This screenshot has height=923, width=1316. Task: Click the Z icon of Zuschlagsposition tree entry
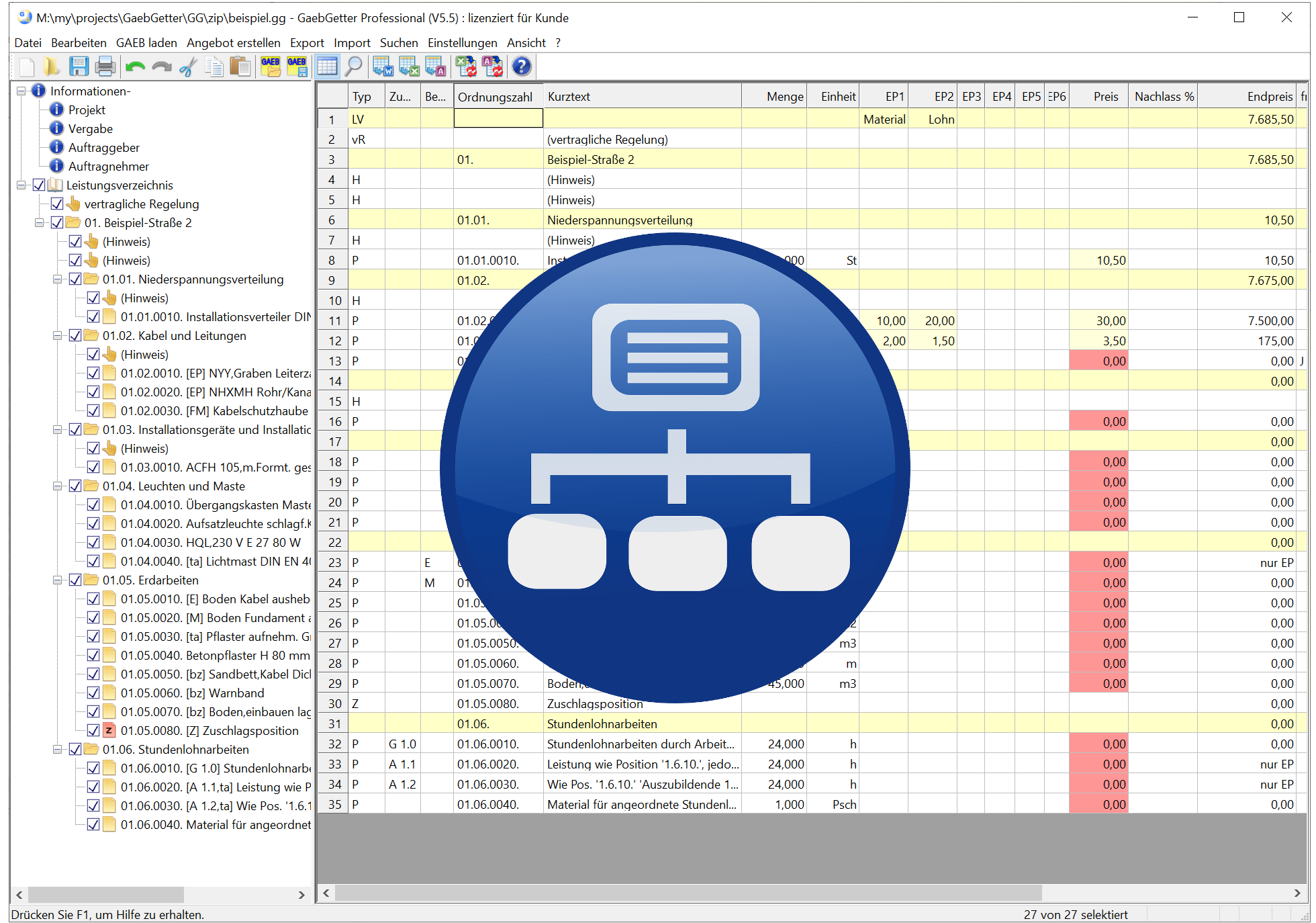click(x=109, y=730)
